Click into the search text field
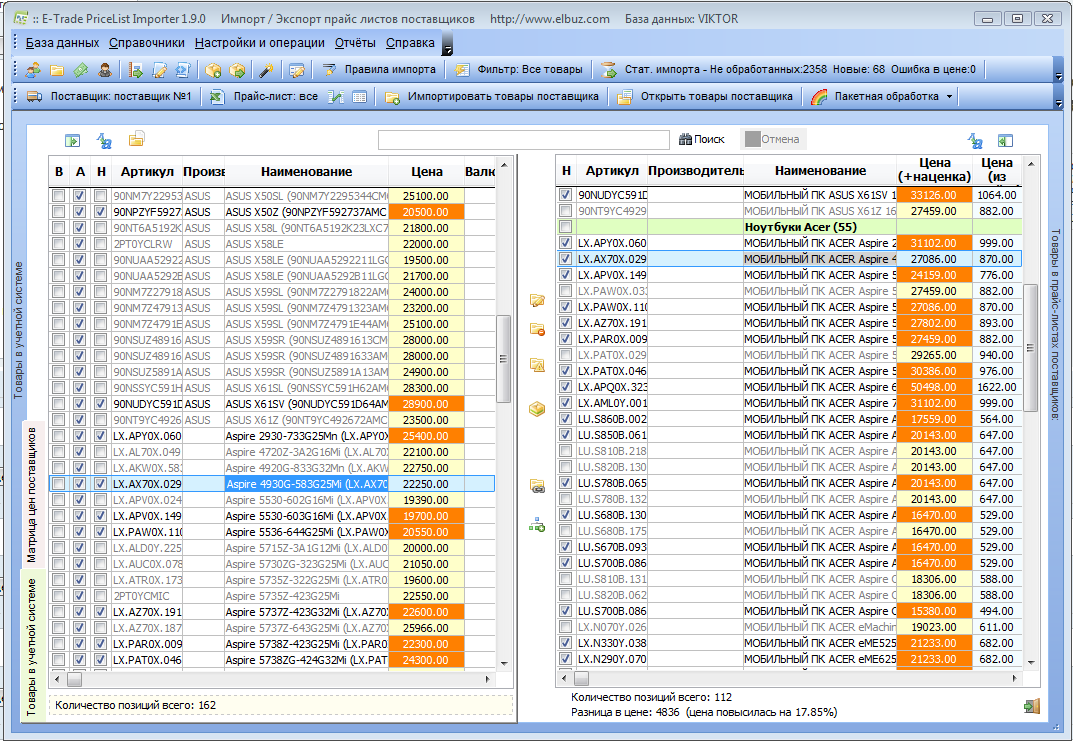Screen dimensions: 1073x742 tap(523, 140)
